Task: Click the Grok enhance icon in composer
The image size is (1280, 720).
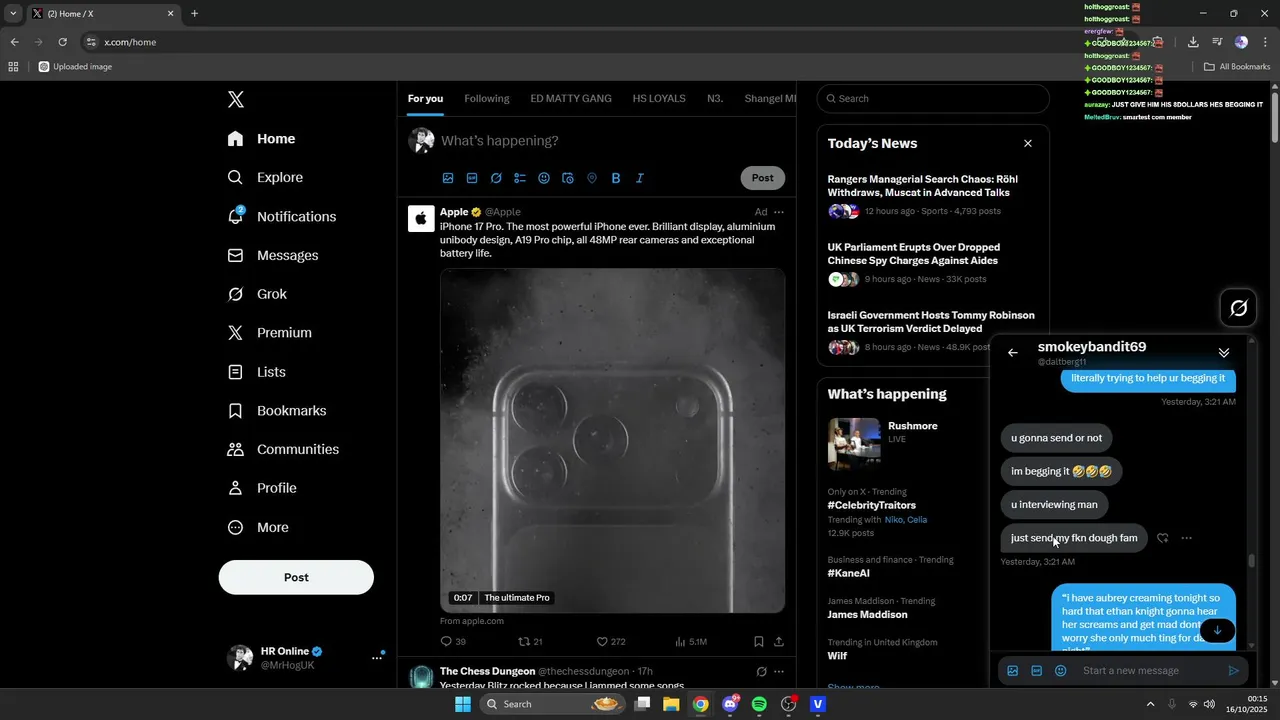Action: (x=496, y=178)
